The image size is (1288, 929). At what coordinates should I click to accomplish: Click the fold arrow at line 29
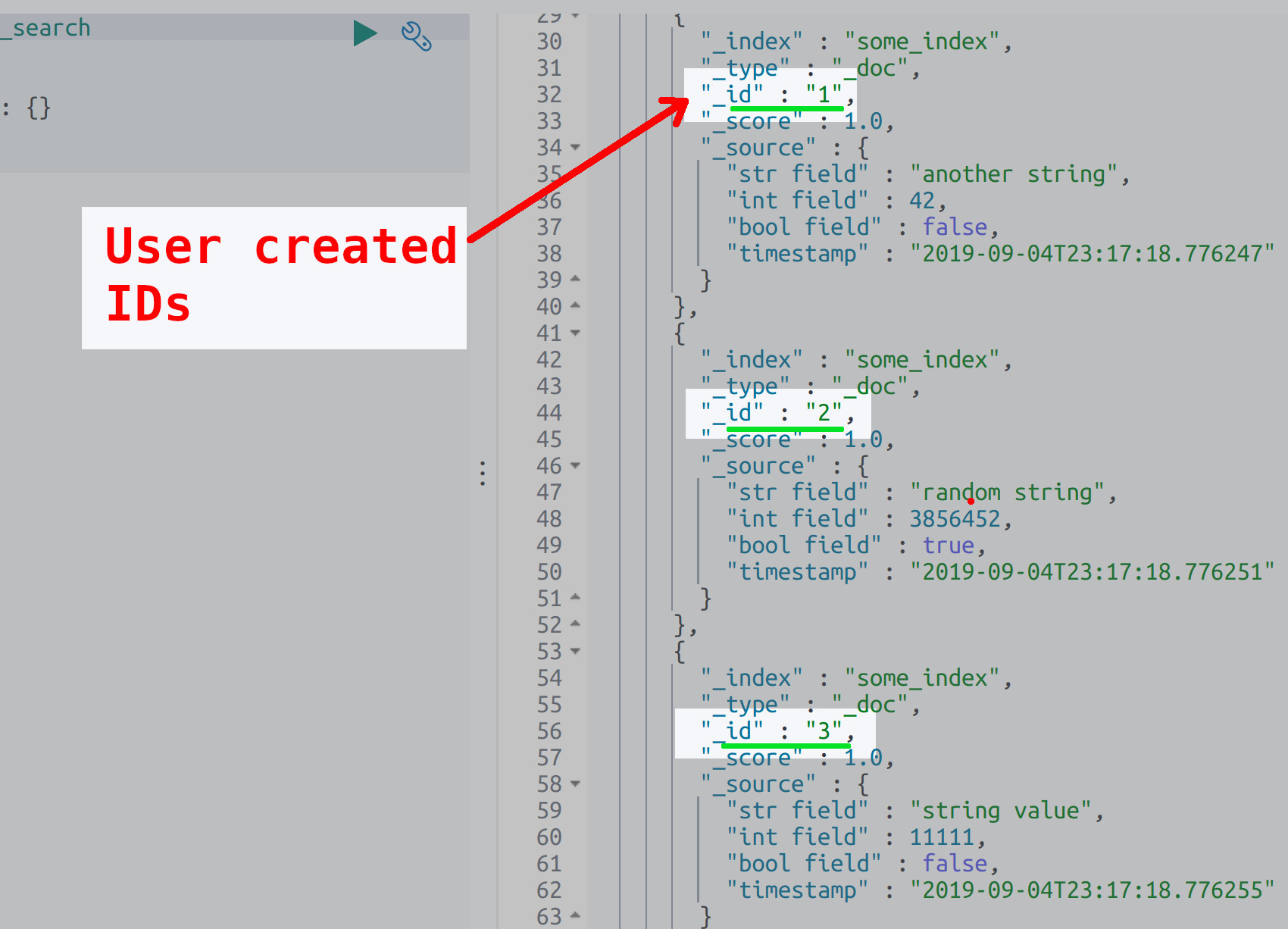point(575,14)
